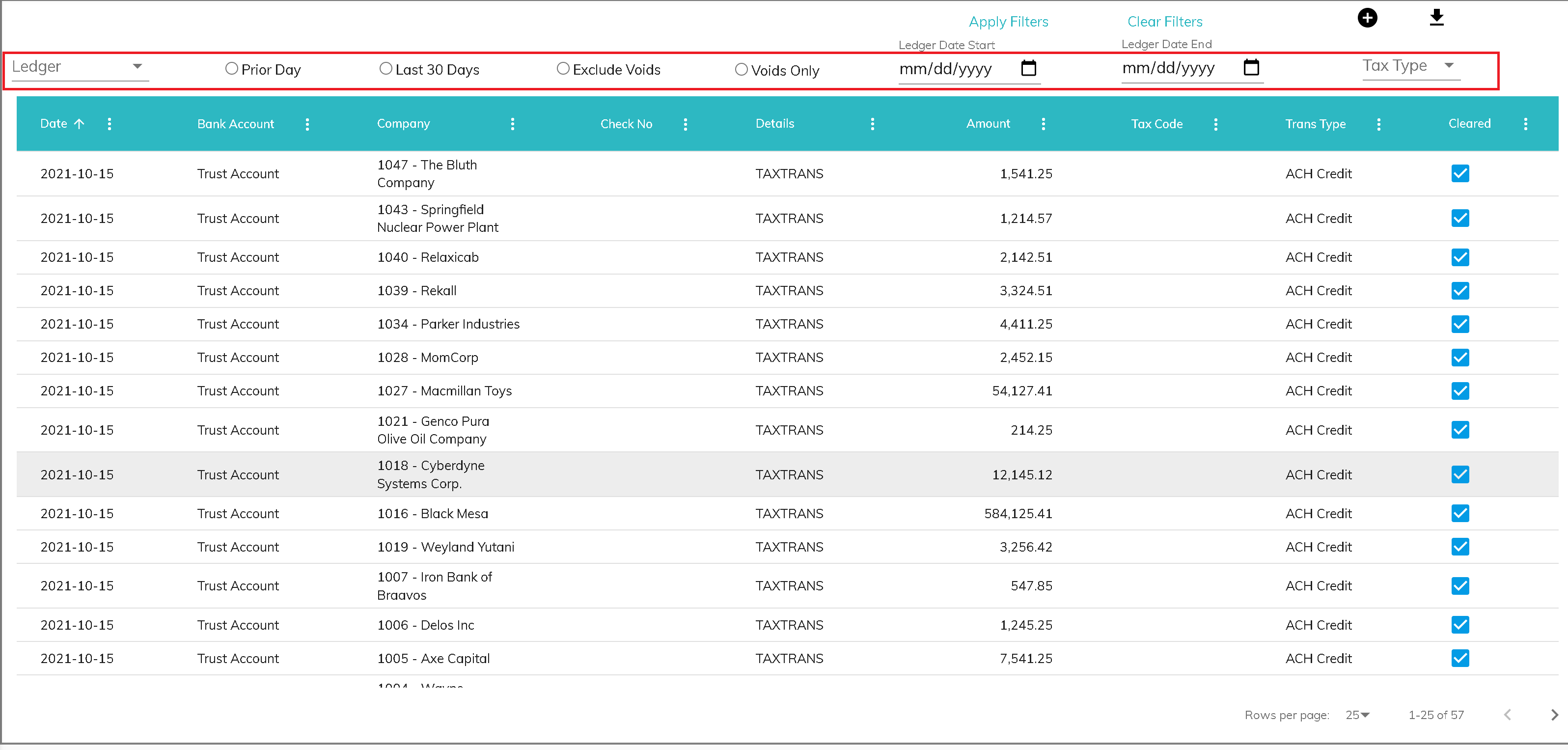This screenshot has height=750, width=1568.
Task: Open Trans Type column options menu
Action: click(1378, 124)
